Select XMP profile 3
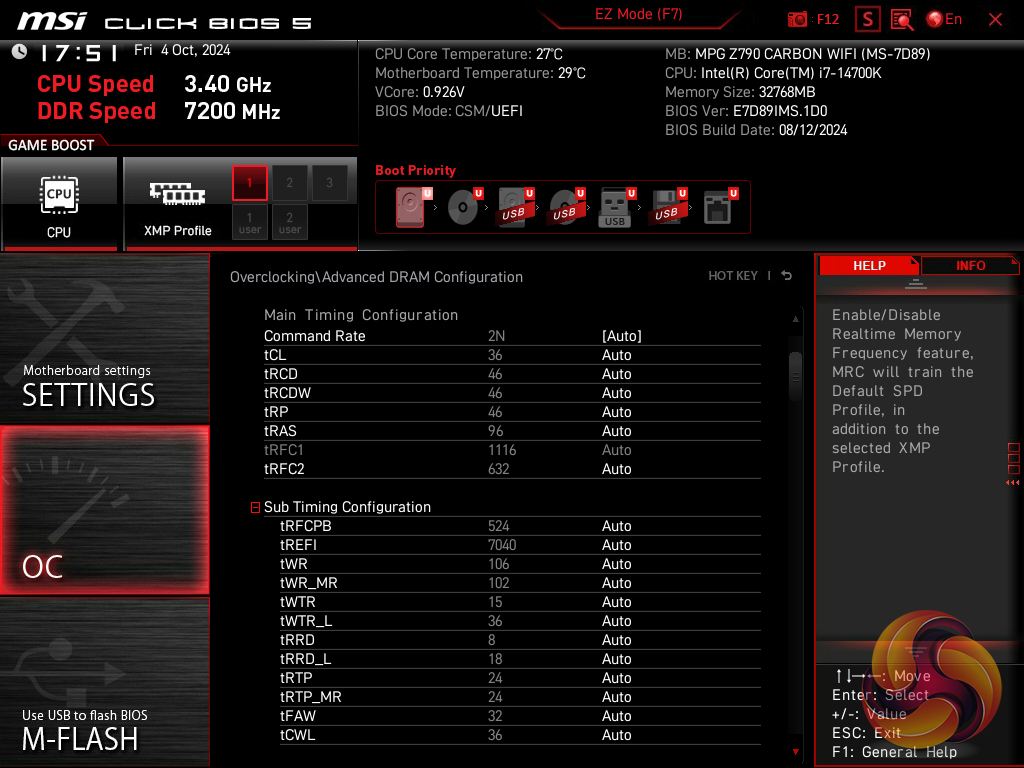 click(329, 183)
